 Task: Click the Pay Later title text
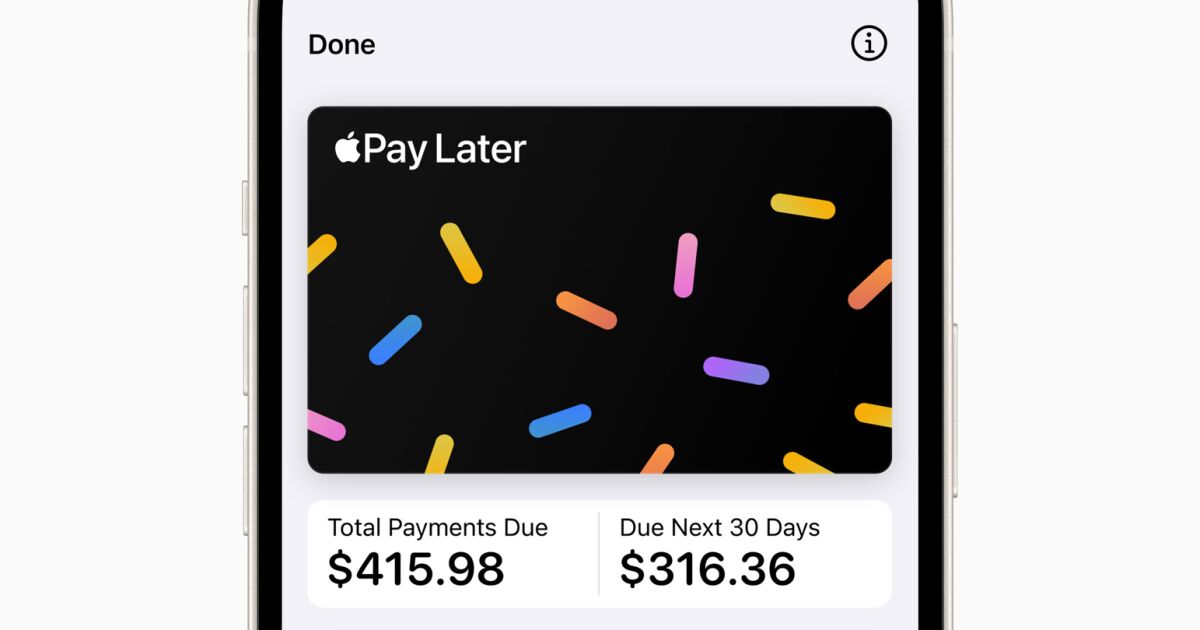click(x=444, y=150)
